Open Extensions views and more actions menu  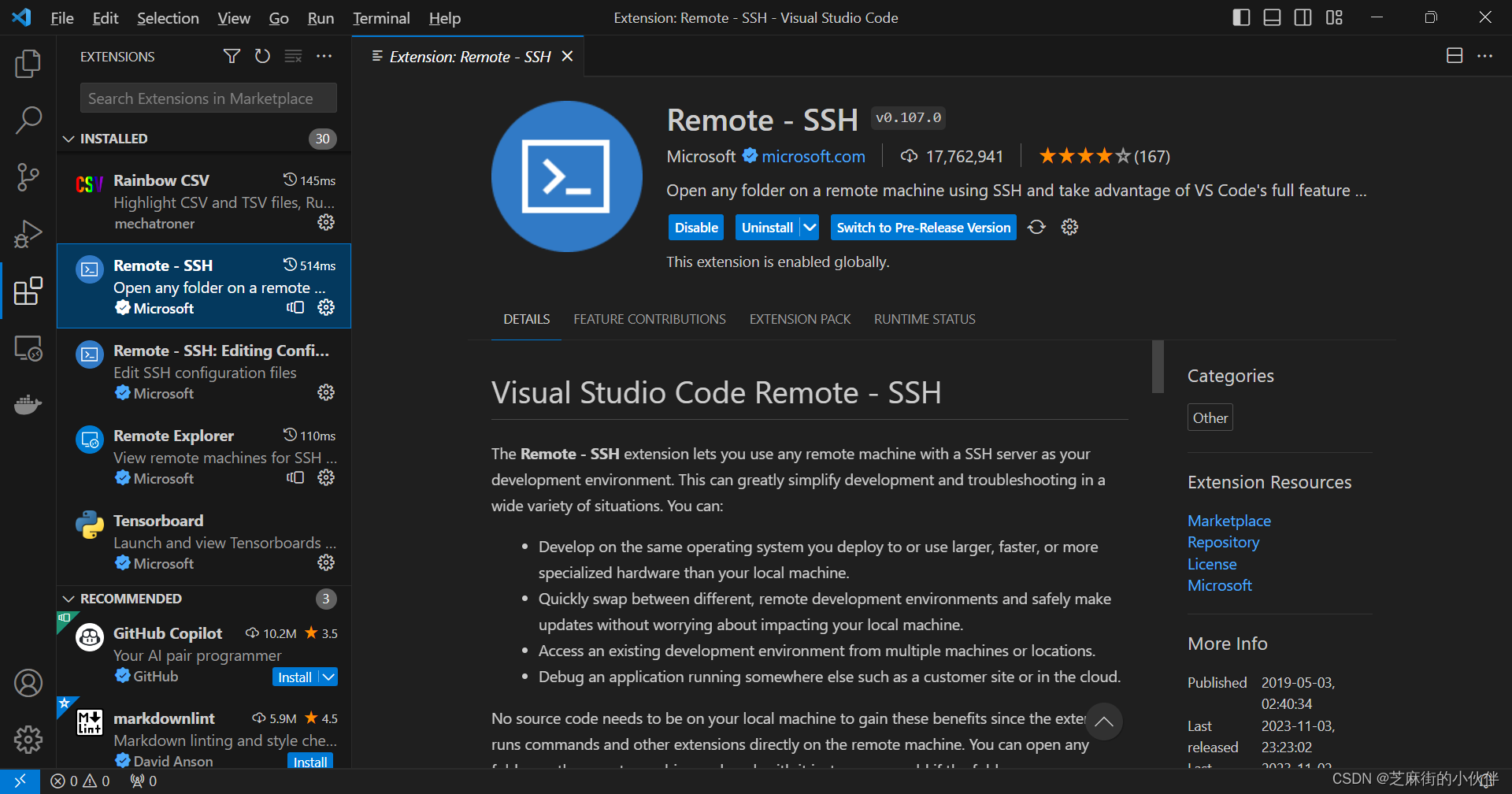[x=324, y=56]
